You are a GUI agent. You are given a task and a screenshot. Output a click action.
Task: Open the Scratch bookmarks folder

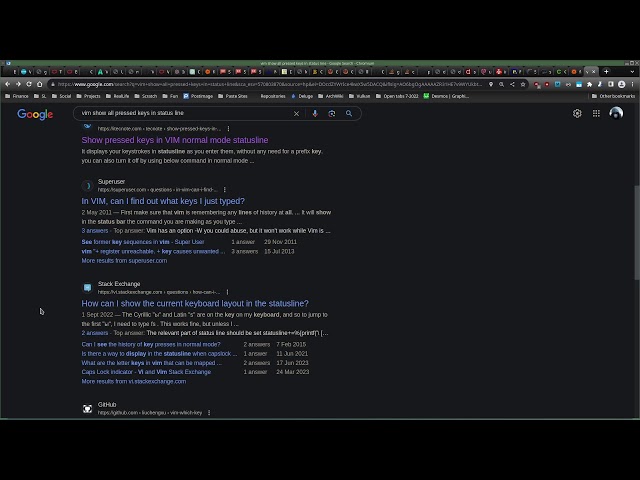145,96
